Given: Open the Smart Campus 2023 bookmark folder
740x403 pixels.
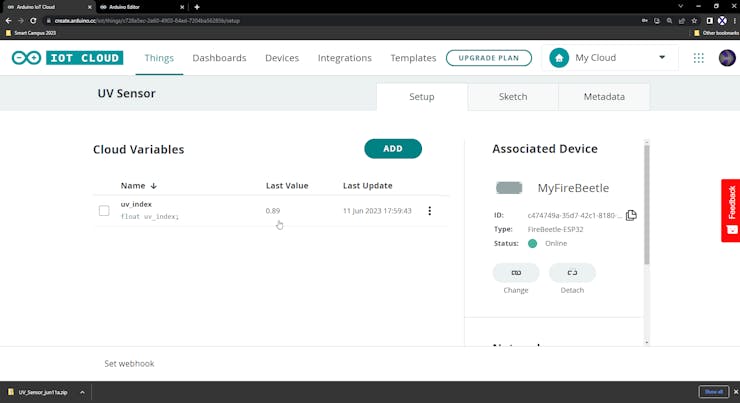Looking at the screenshot, I should tap(31, 33).
